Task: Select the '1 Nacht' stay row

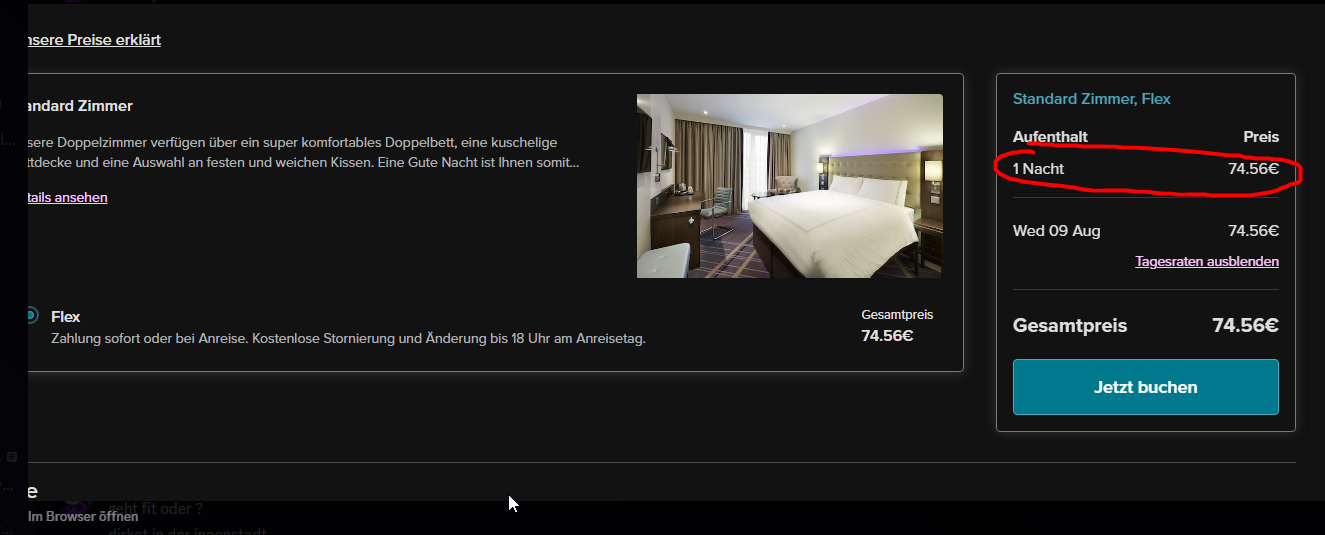Action: point(1146,169)
